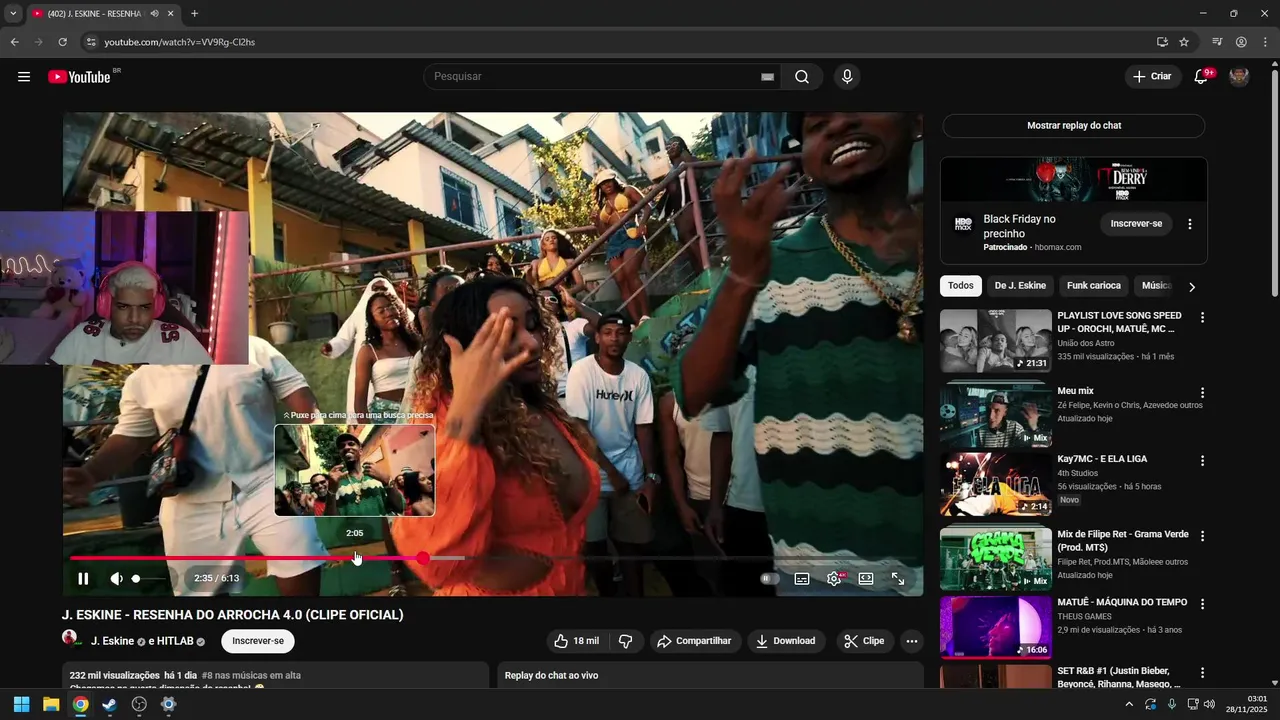Switch to theater mode

coord(866,578)
